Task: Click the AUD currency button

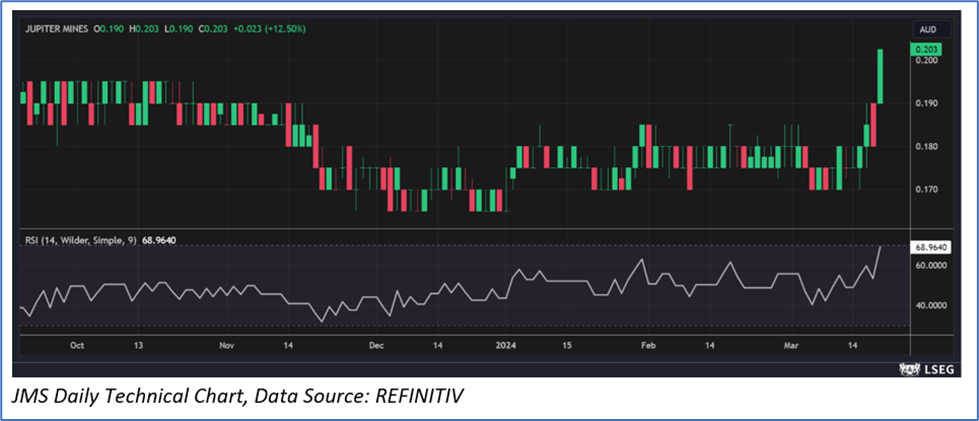Action: [930, 29]
